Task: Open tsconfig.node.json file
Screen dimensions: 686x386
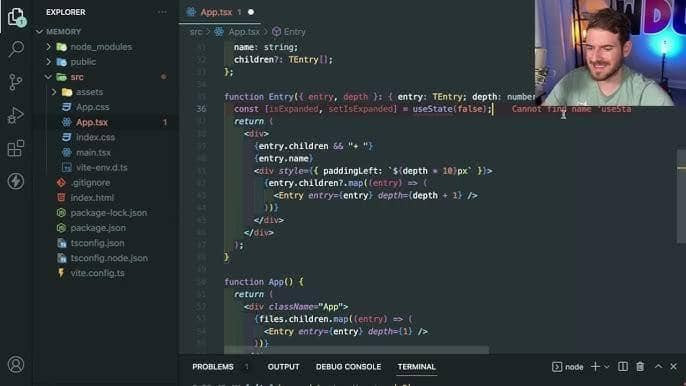Action: [108, 258]
